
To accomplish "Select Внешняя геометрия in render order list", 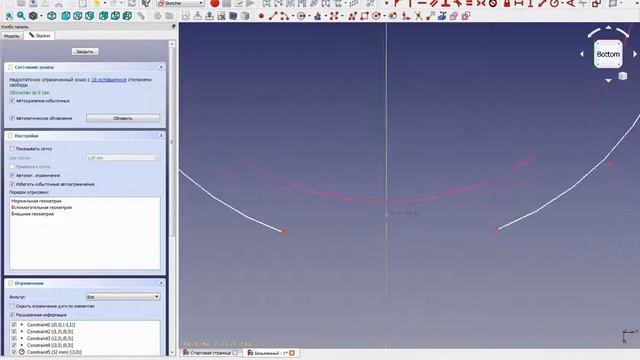I will 33,213.
